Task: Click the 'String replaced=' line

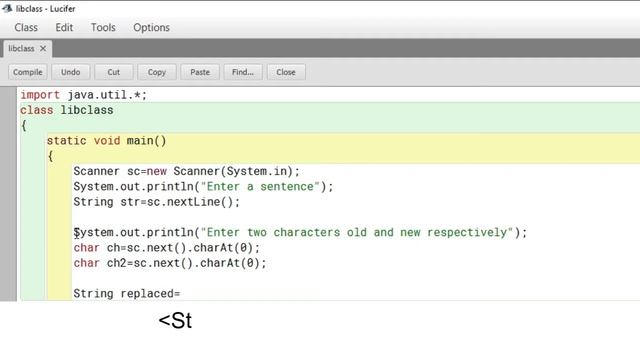Action: point(127,293)
